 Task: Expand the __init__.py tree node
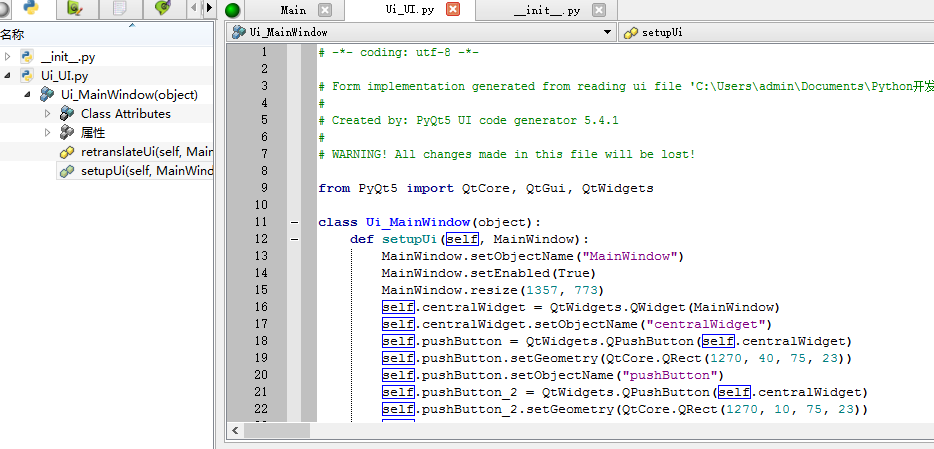(x=8, y=57)
